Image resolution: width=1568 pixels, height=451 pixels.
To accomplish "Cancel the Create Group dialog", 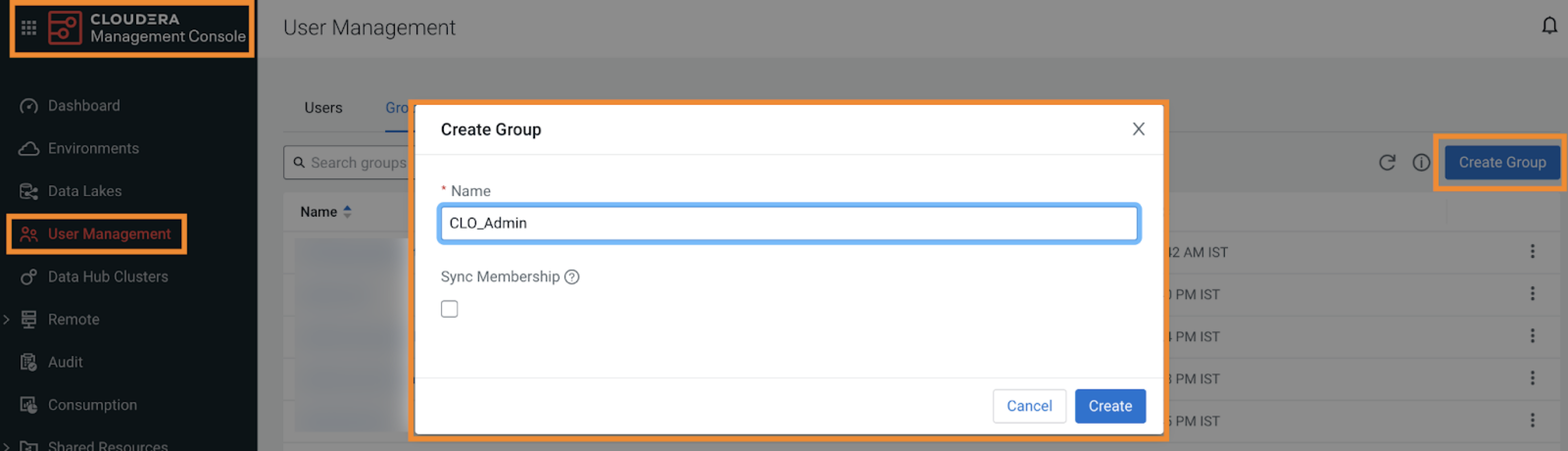I will tap(1029, 406).
